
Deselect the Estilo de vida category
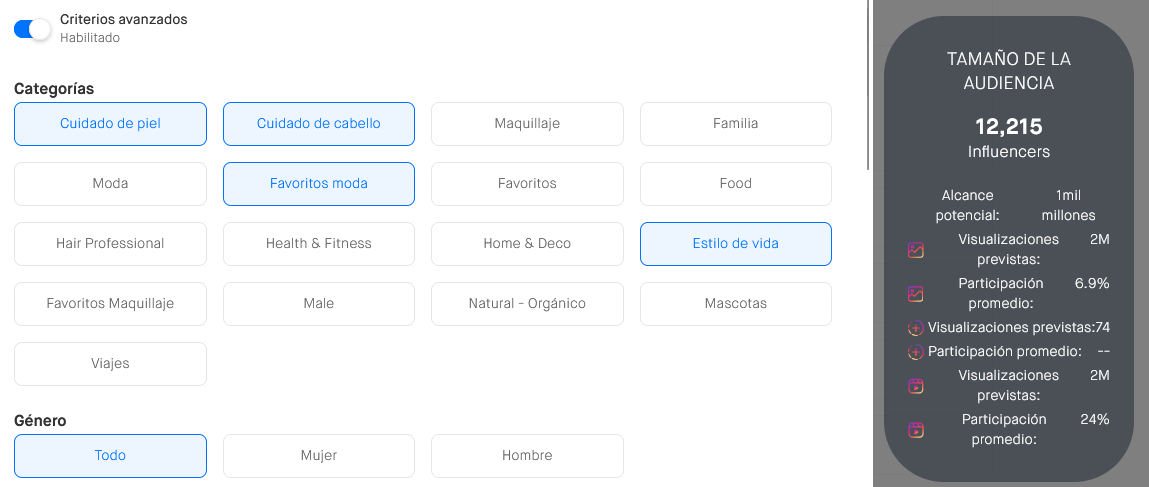click(x=736, y=244)
